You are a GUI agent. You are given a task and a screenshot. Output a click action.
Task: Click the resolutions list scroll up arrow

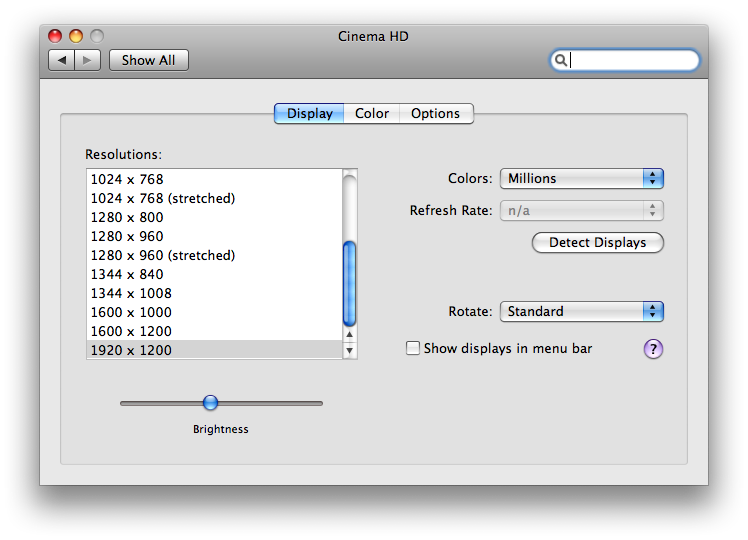pyautogui.click(x=350, y=334)
